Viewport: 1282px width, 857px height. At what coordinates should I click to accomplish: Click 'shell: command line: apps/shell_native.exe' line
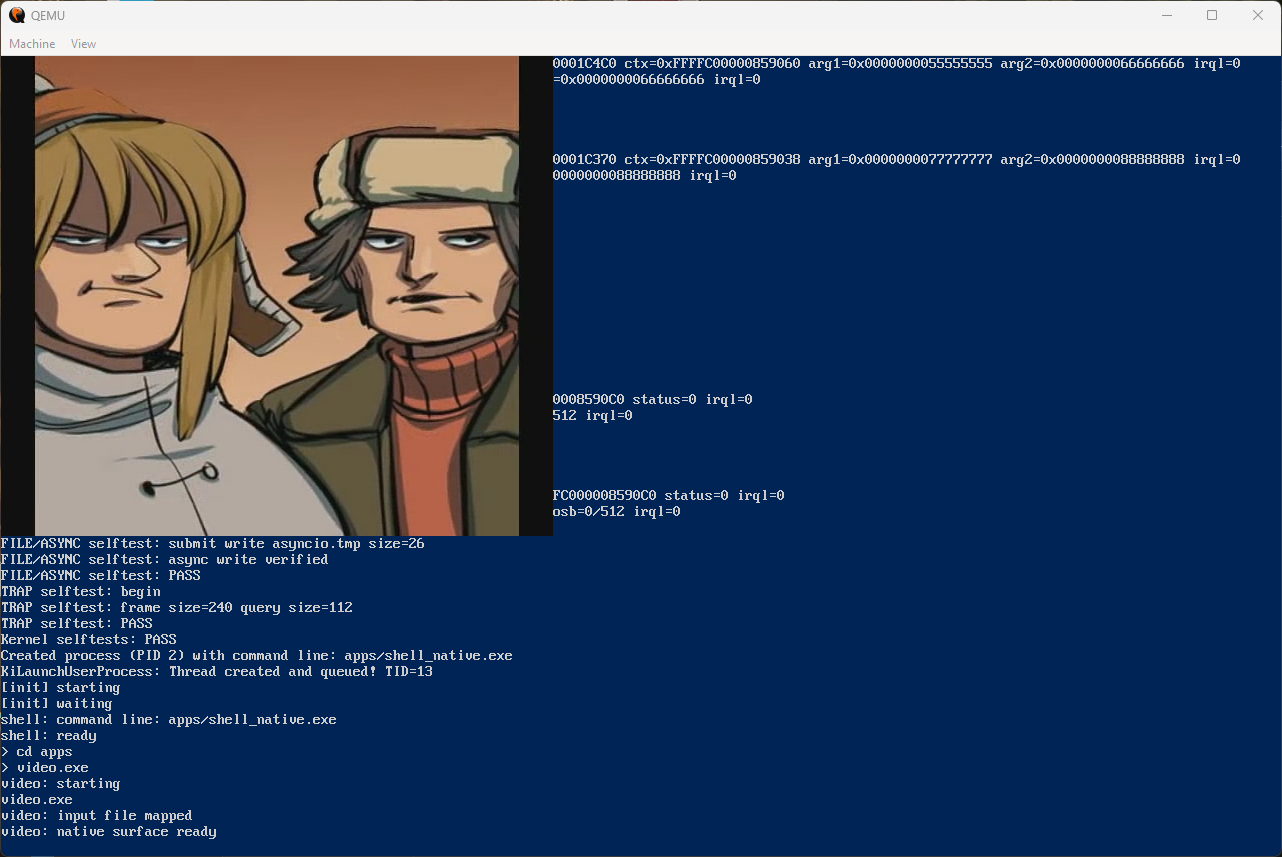point(169,720)
